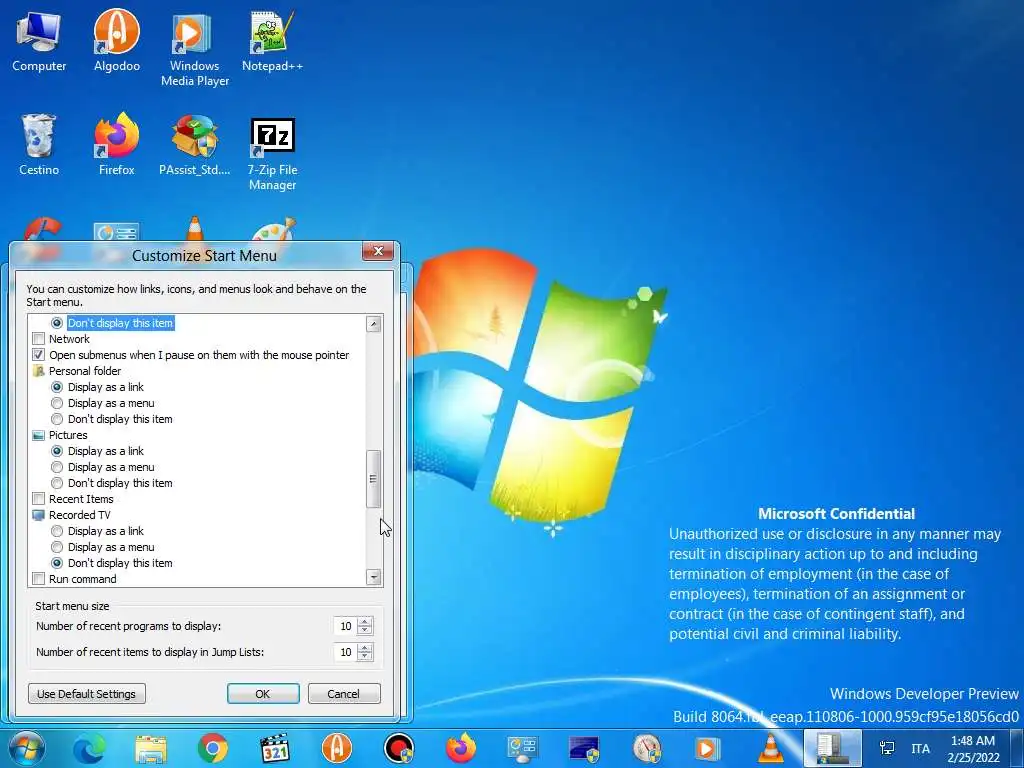
Task: Open the clock showing 1:48 AM
Action: [x=973, y=749]
